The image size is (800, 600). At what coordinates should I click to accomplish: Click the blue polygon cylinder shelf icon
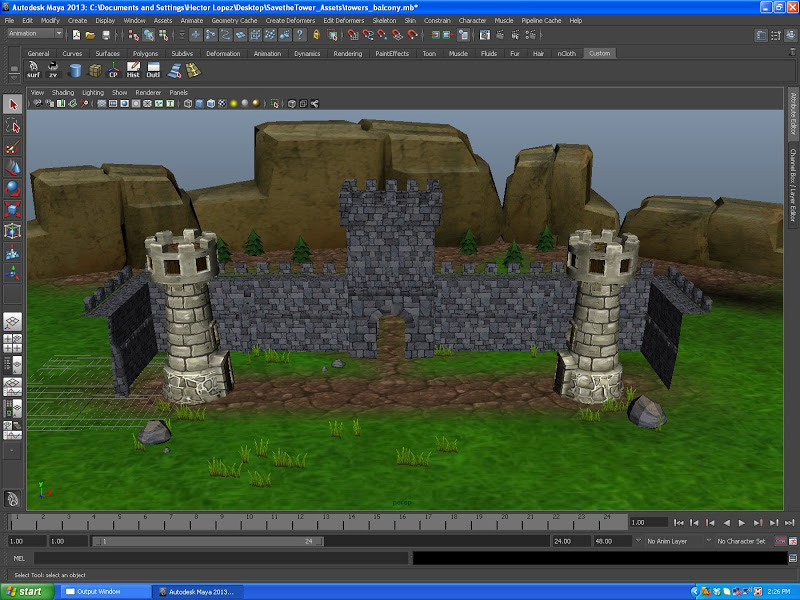75,70
